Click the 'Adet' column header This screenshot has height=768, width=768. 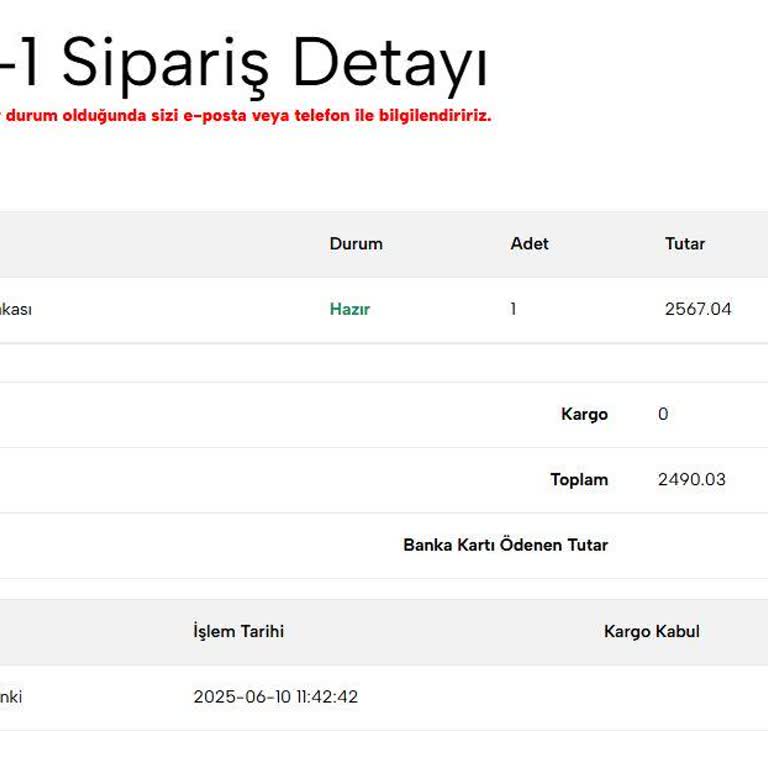(x=529, y=243)
